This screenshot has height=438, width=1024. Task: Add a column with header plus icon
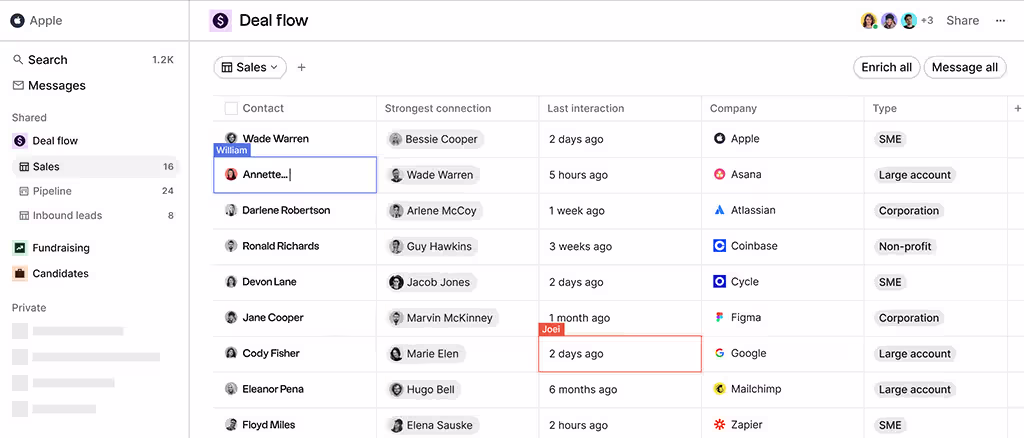coord(1017,108)
